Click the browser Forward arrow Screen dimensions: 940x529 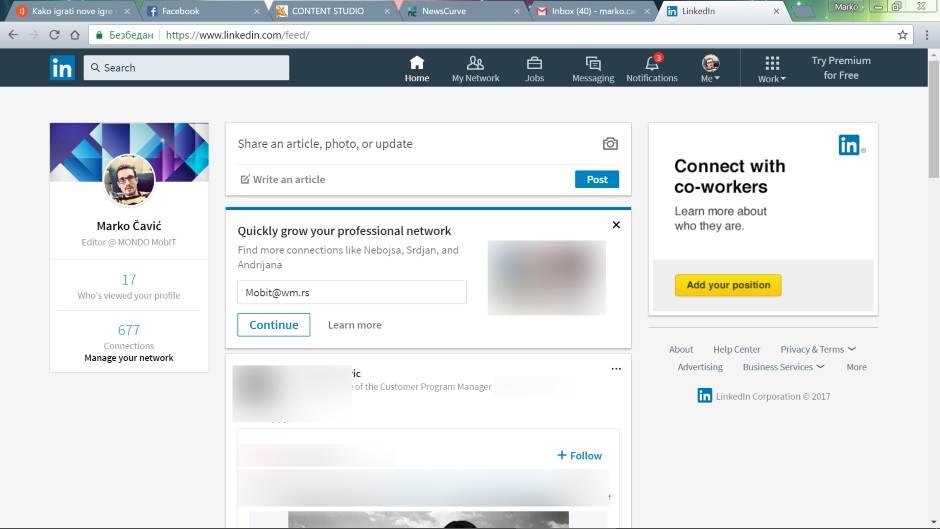click(x=34, y=35)
